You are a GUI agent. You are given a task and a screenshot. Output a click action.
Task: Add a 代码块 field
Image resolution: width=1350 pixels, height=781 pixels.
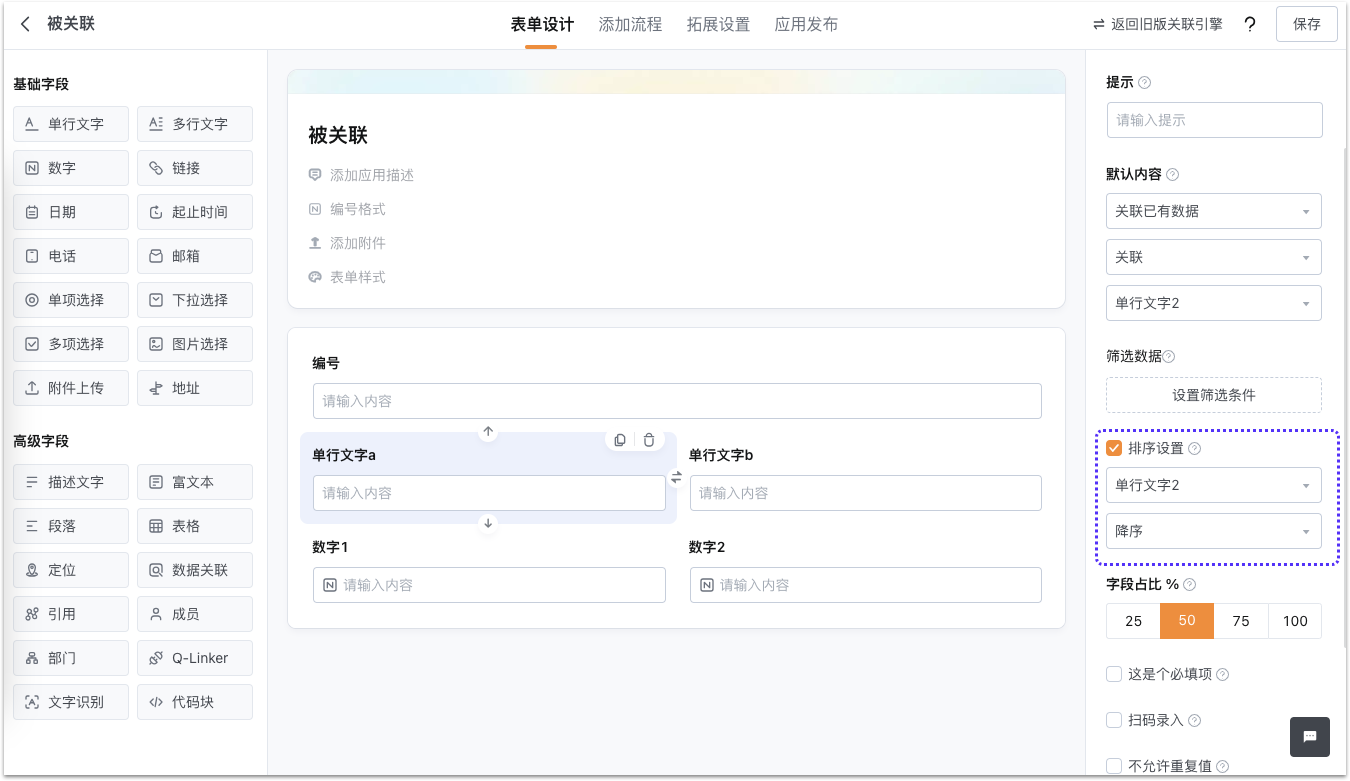point(195,702)
